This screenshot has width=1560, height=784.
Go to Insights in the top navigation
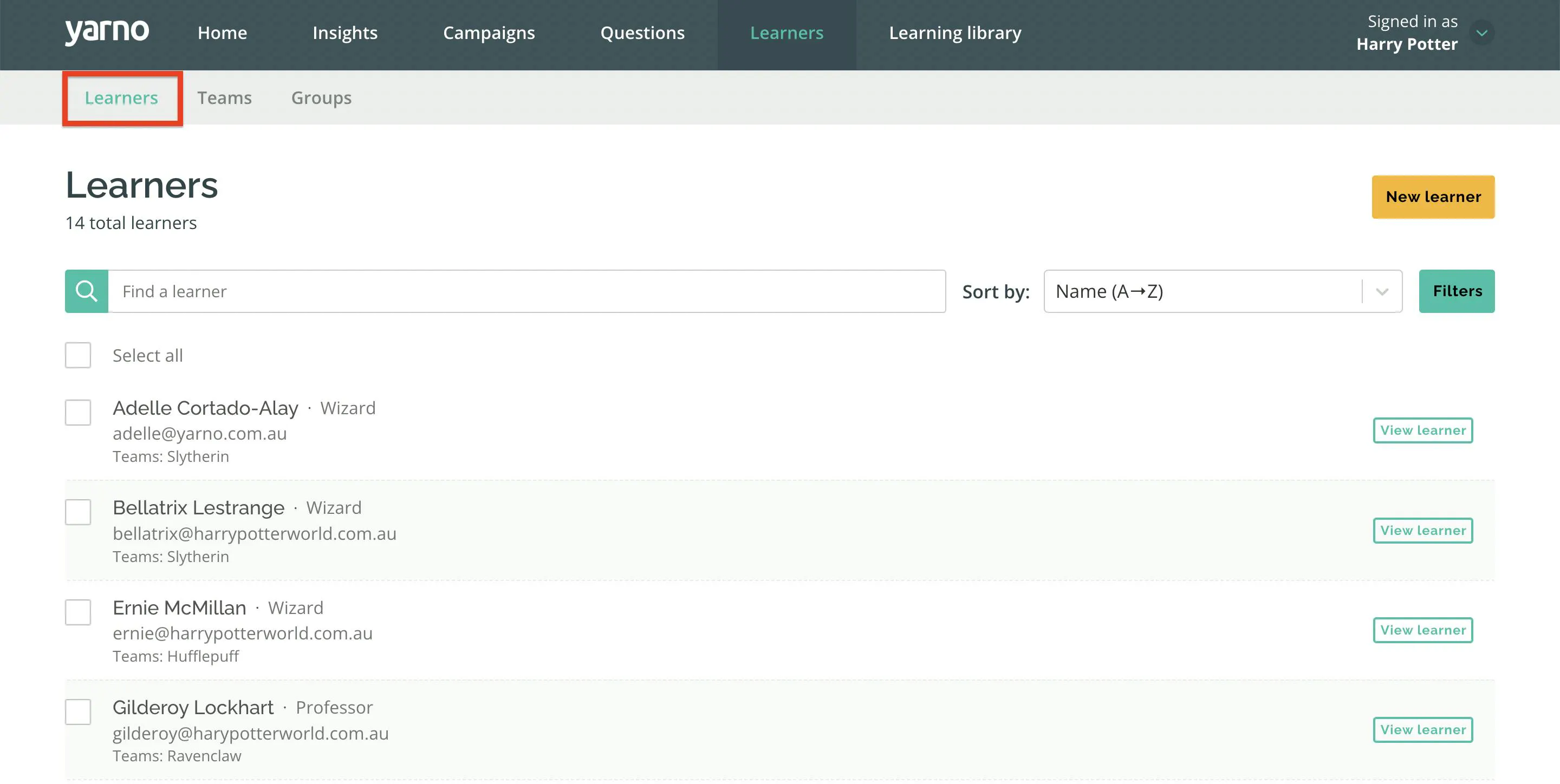(x=345, y=32)
